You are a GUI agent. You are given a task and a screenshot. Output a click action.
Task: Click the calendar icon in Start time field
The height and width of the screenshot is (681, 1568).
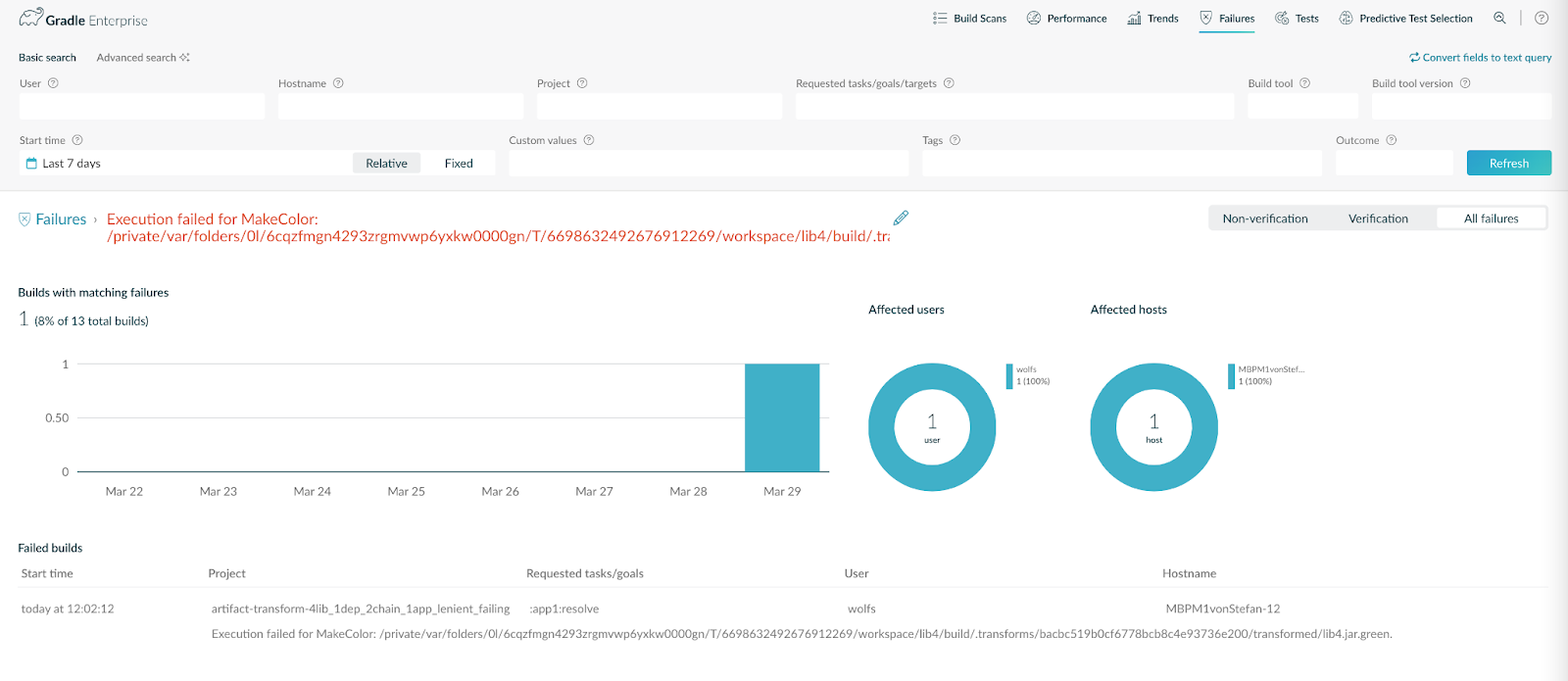point(31,164)
